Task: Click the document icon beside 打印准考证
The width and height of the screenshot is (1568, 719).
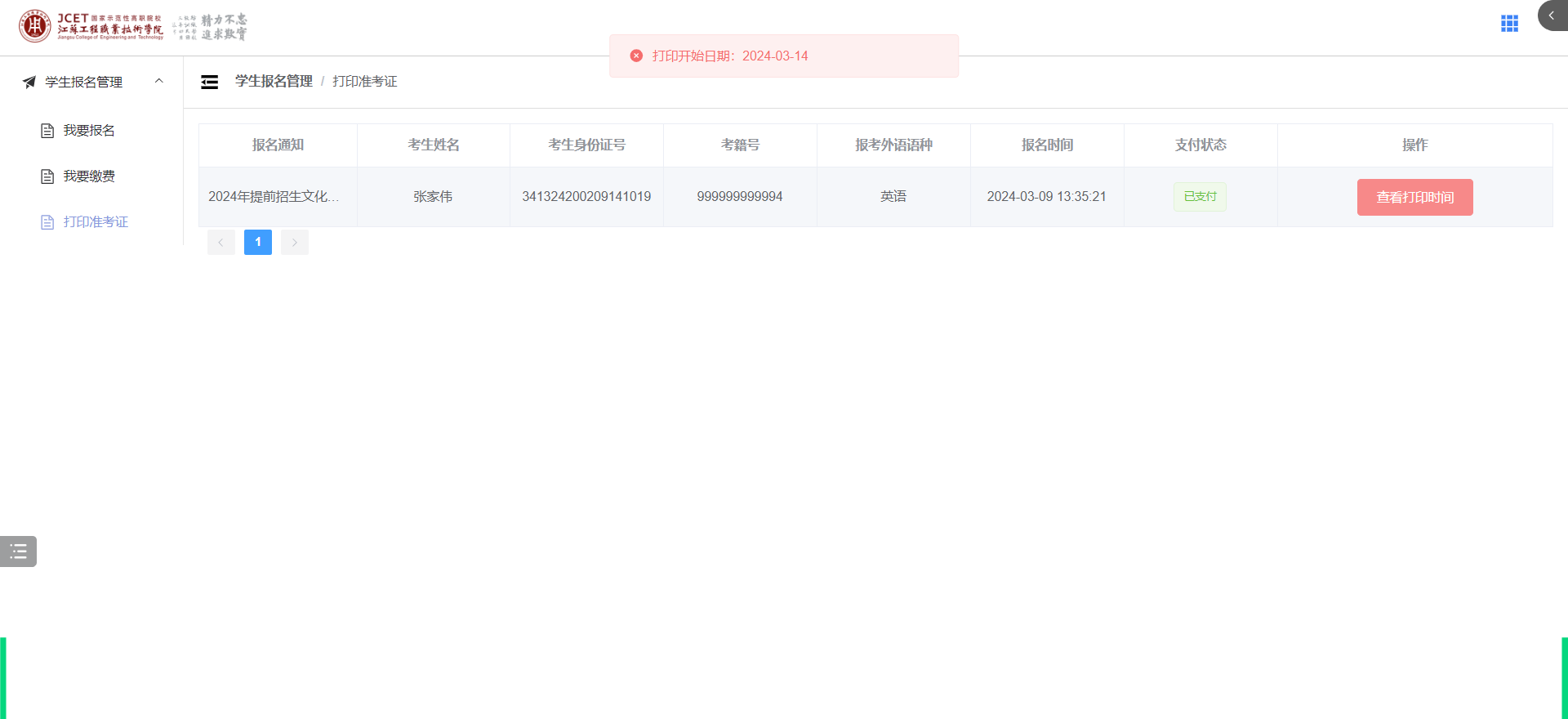Action: [x=47, y=222]
